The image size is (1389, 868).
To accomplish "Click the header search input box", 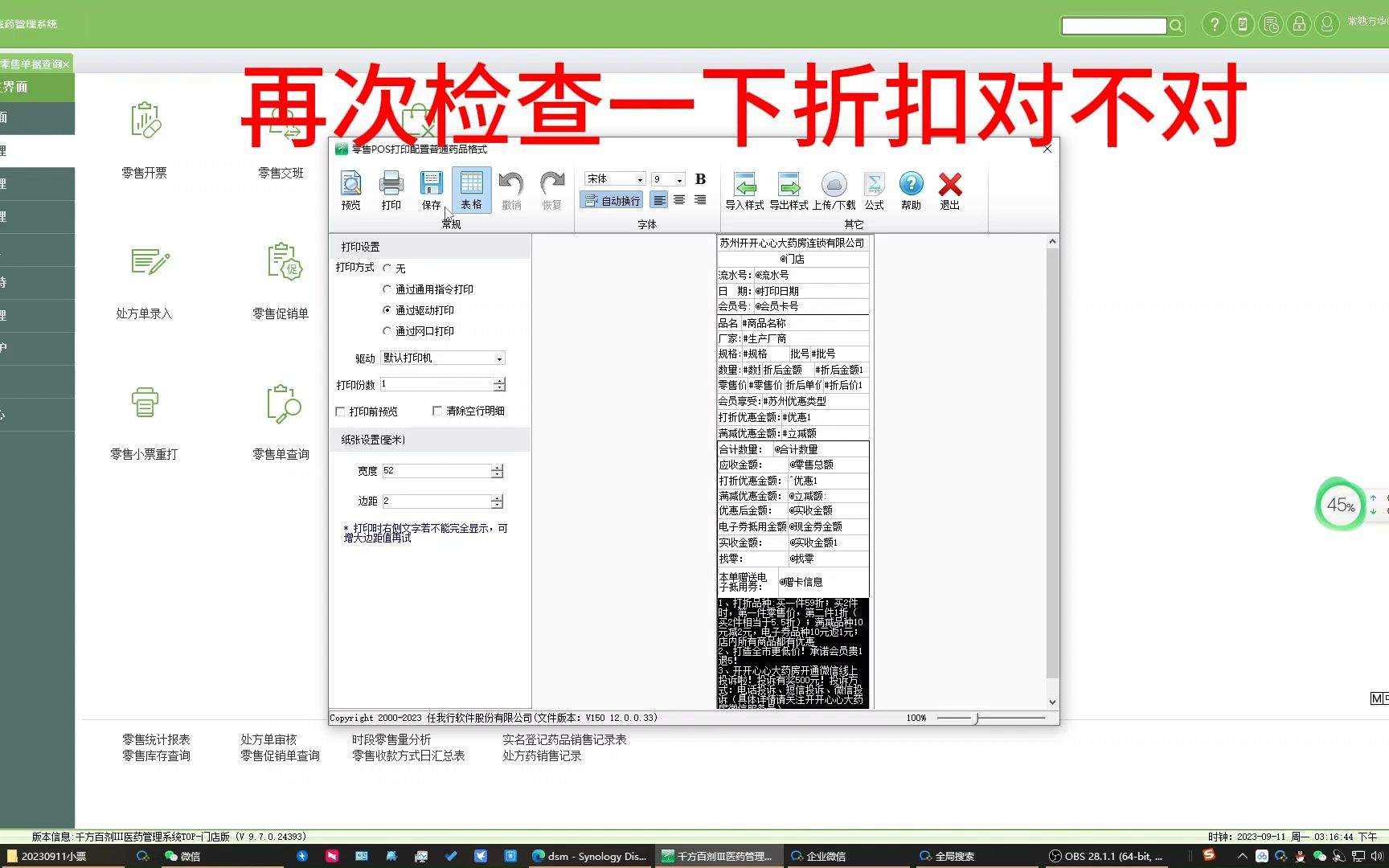I will (x=1114, y=26).
